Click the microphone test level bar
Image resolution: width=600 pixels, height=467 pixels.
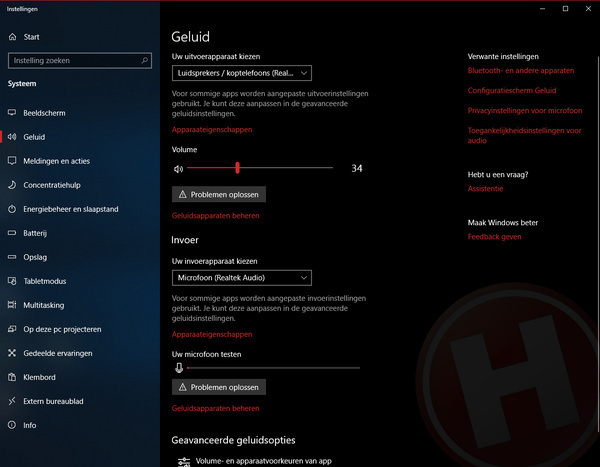274,368
